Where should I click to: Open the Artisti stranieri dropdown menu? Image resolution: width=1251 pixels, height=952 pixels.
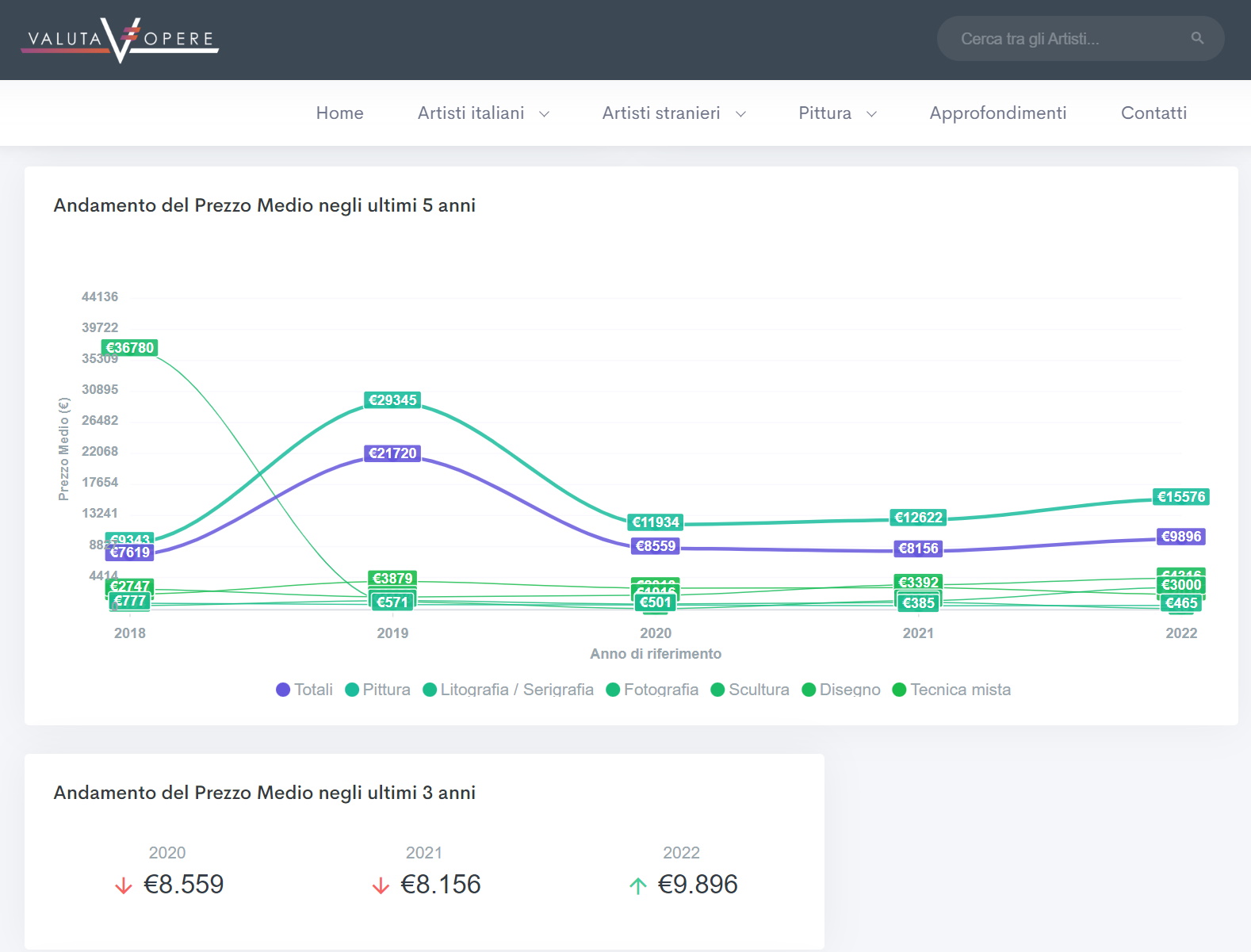[x=673, y=113]
